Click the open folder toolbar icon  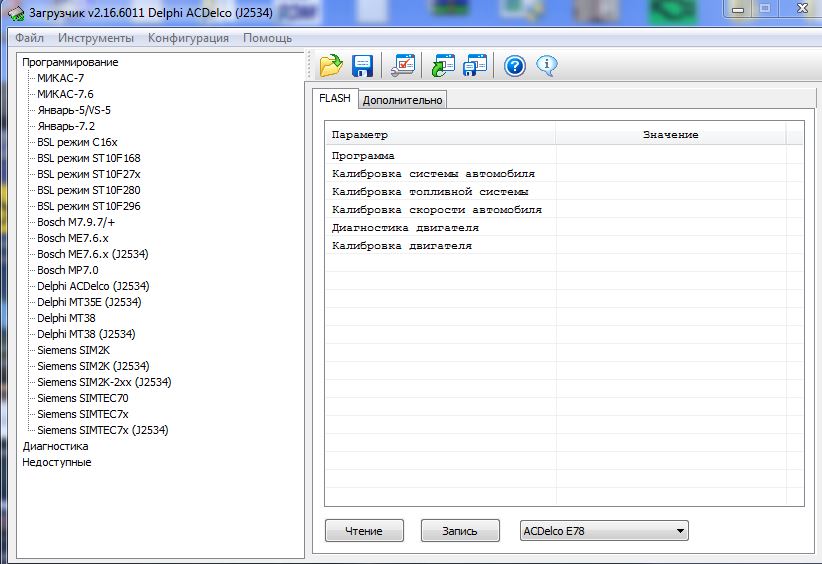tap(331, 66)
